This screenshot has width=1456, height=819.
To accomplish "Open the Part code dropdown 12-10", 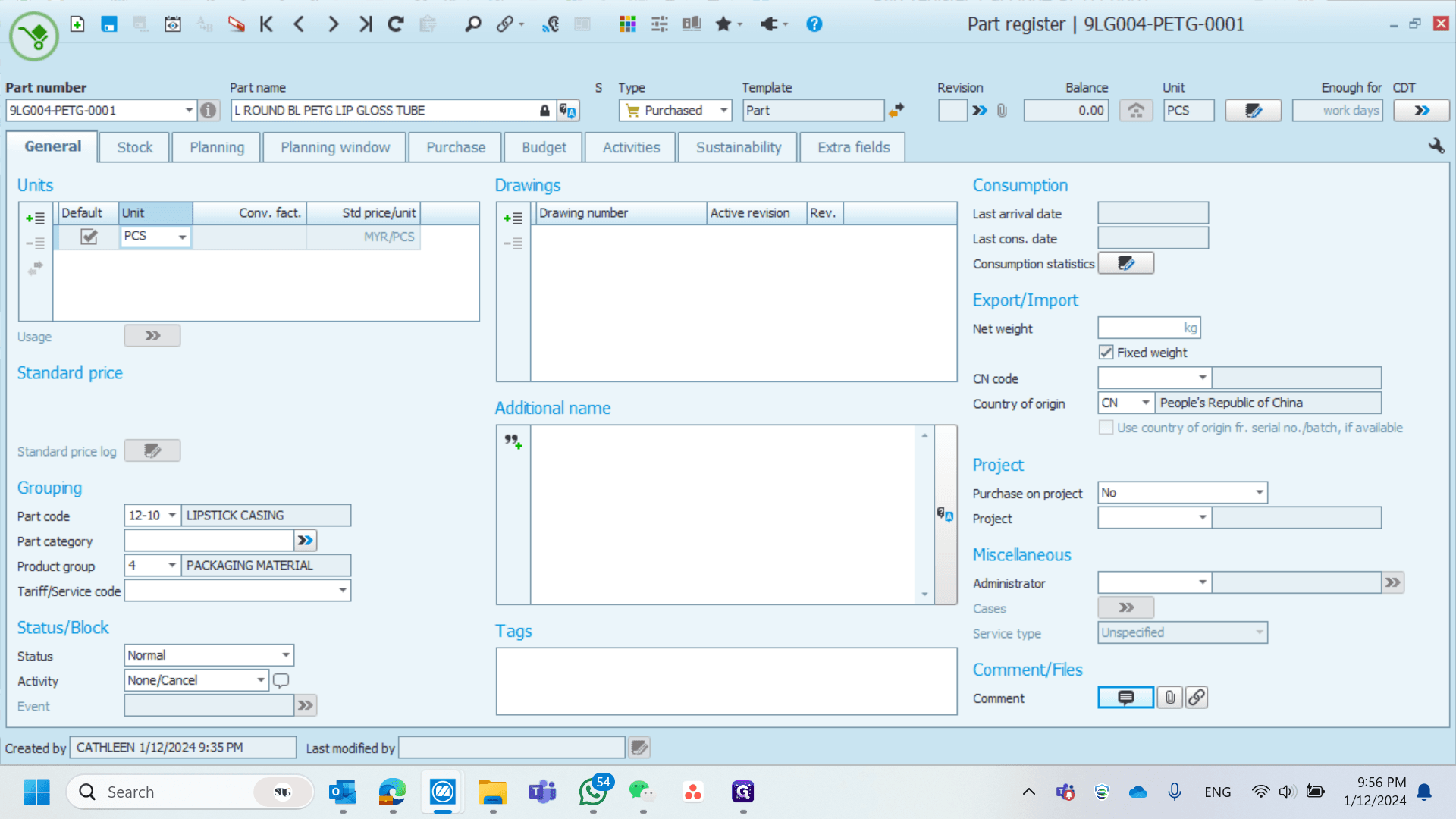I will pyautogui.click(x=172, y=516).
